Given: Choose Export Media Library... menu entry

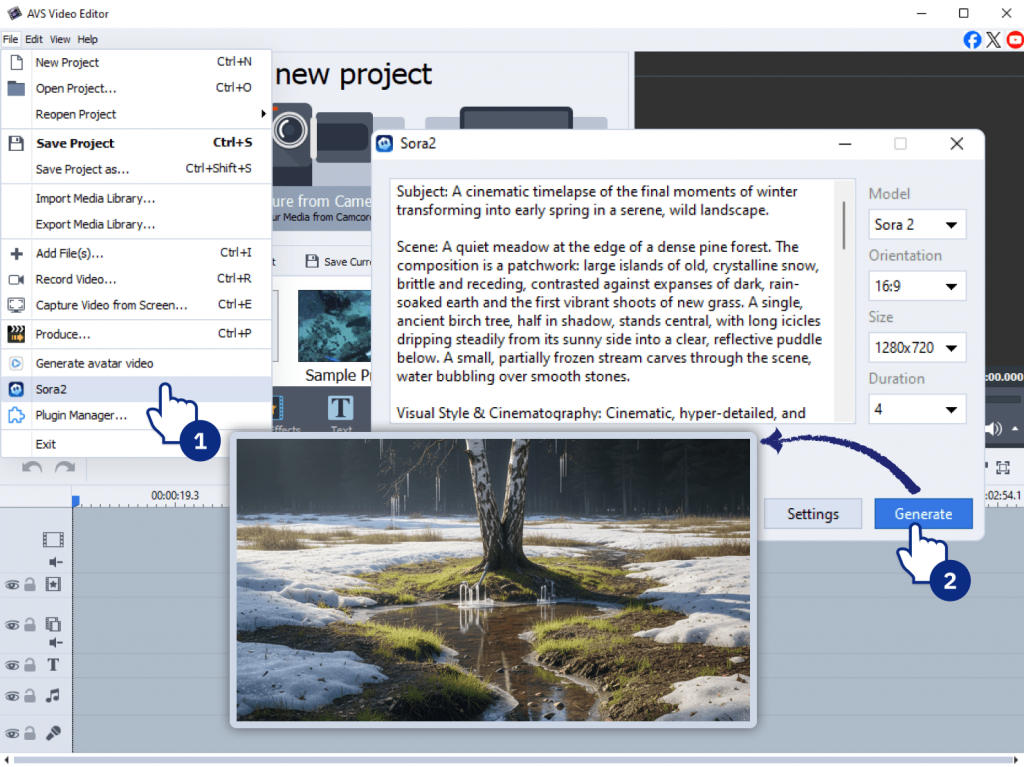Looking at the screenshot, I should (x=136, y=224).
